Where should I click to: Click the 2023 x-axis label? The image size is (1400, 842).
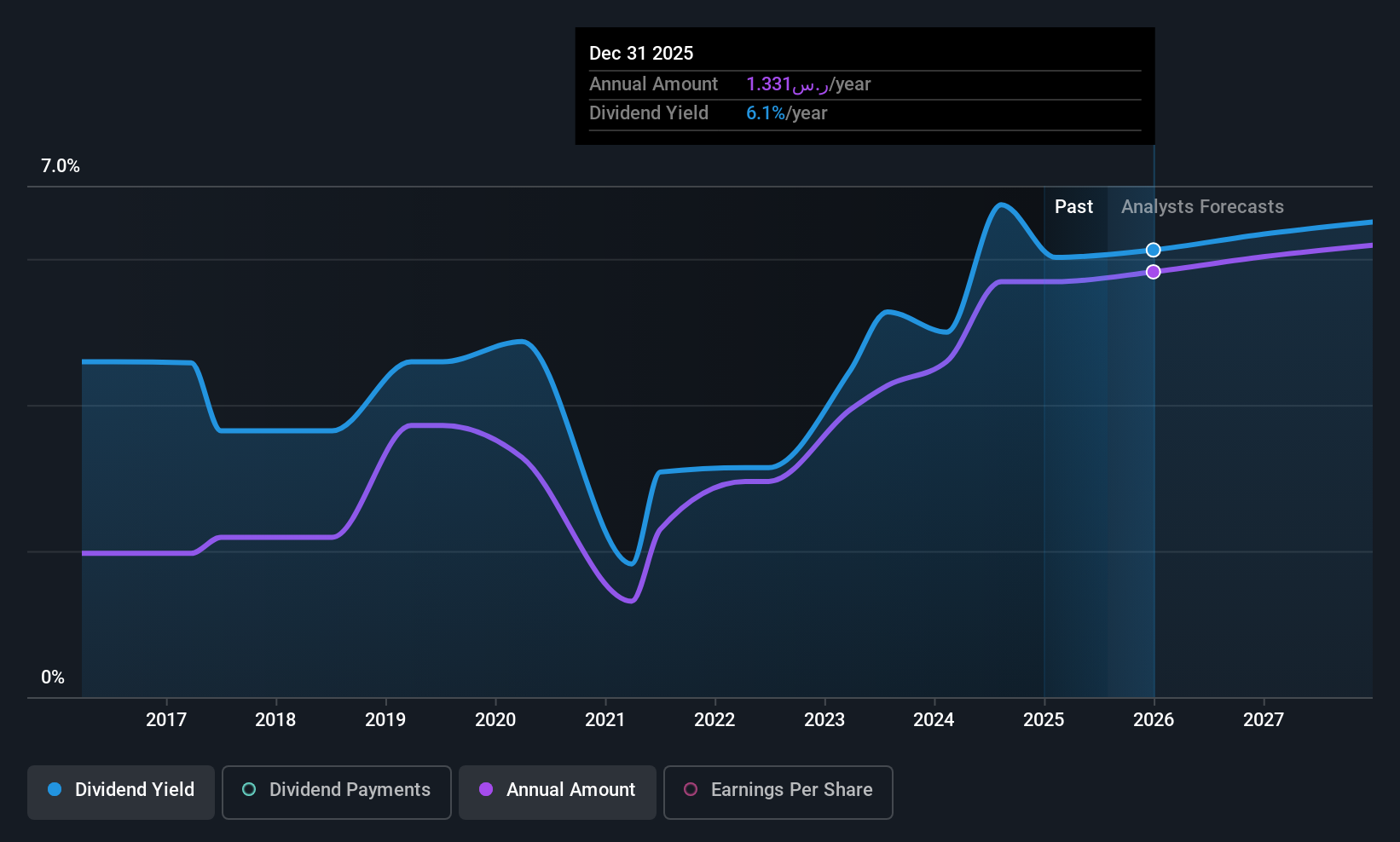[824, 720]
